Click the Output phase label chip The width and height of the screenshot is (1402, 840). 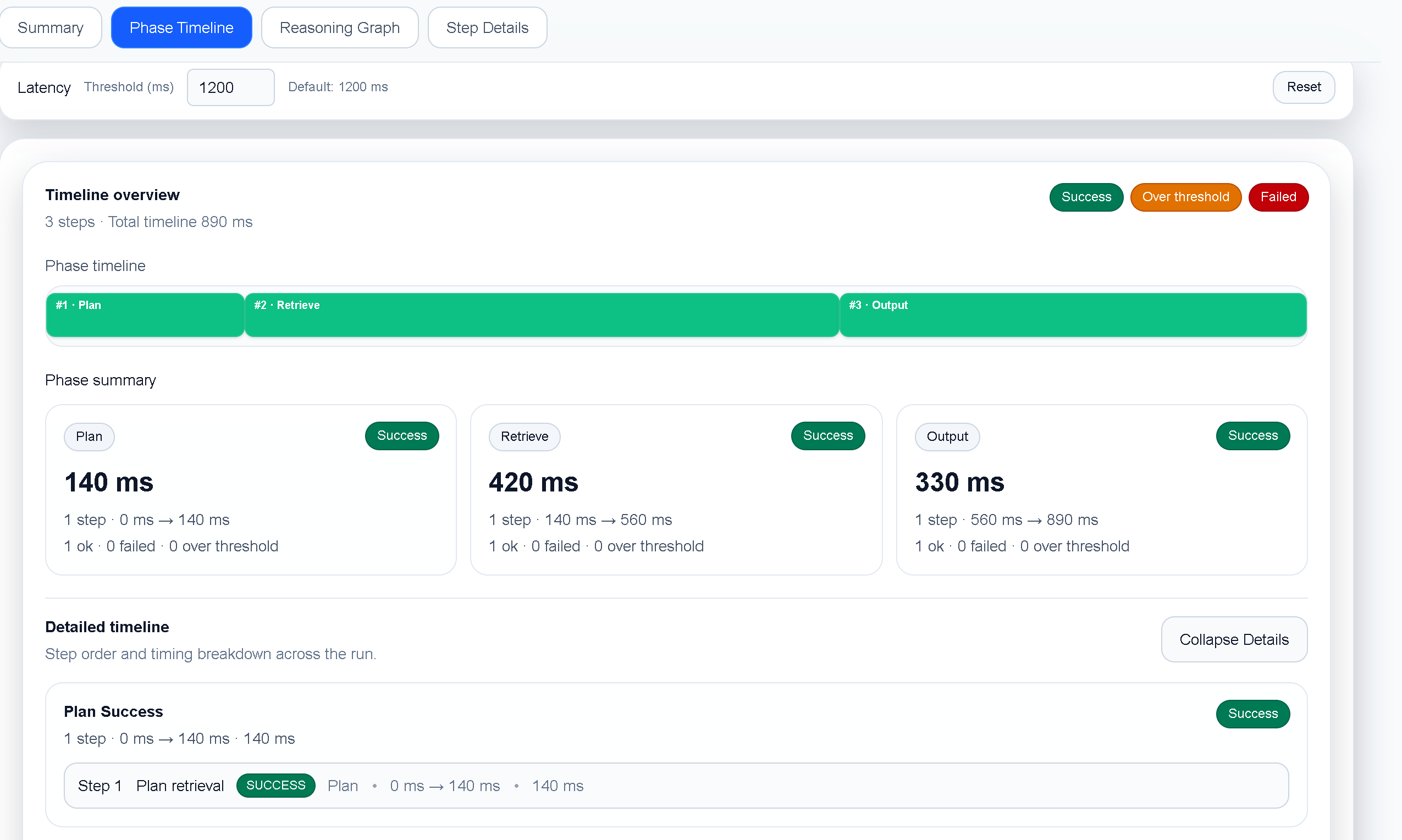(946, 436)
